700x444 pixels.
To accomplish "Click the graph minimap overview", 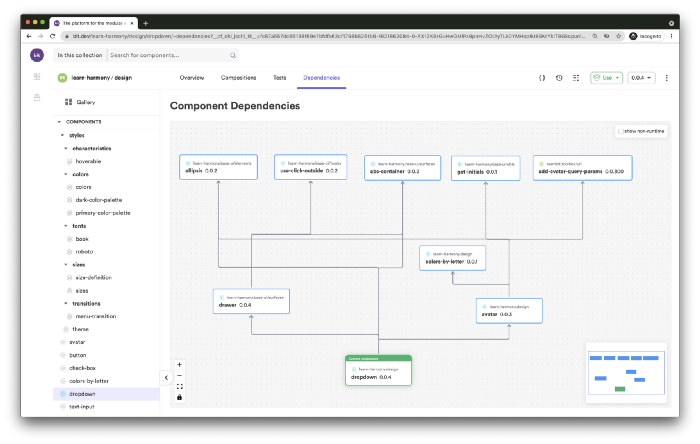I will tap(626, 373).
